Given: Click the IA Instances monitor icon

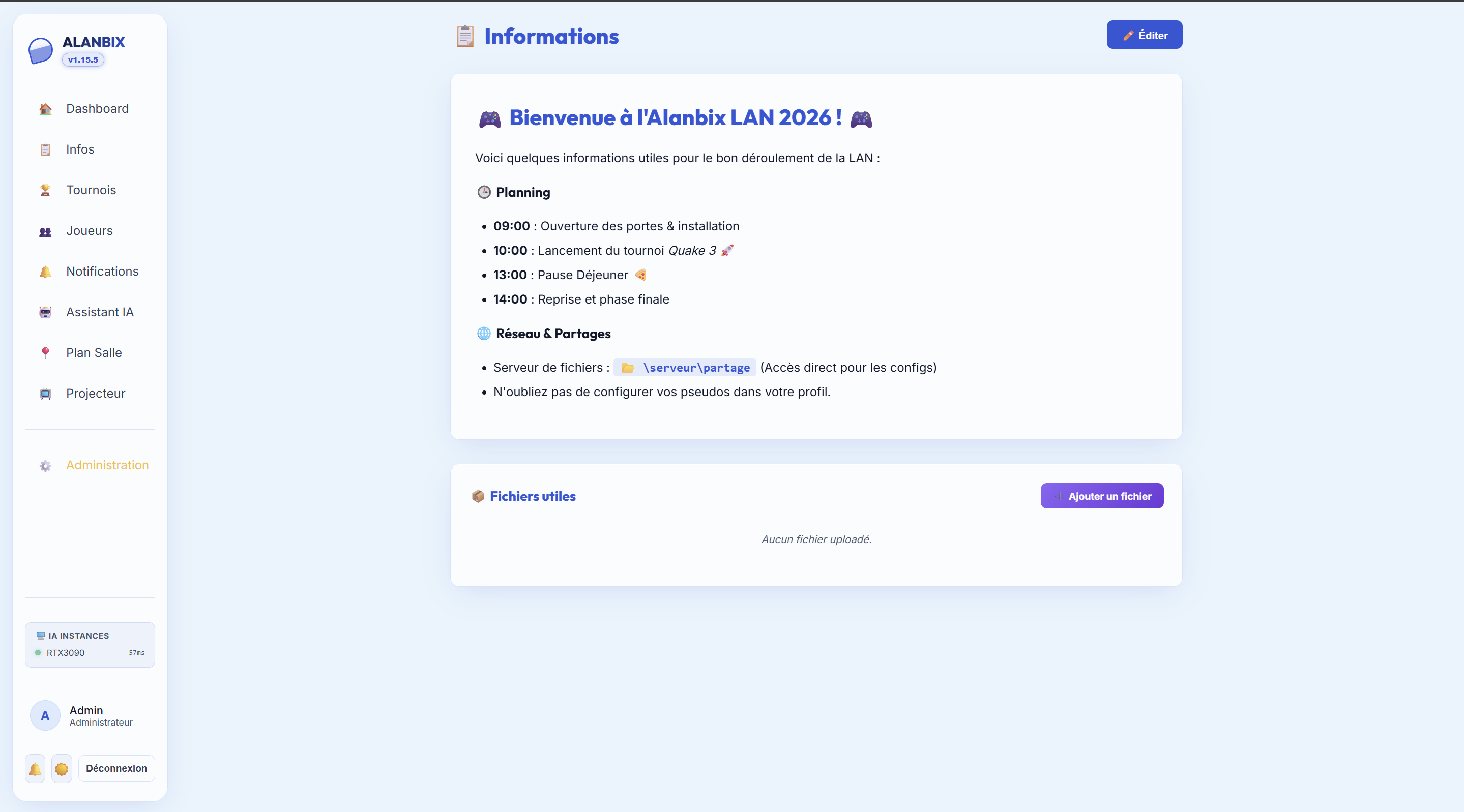Looking at the screenshot, I should pos(40,636).
